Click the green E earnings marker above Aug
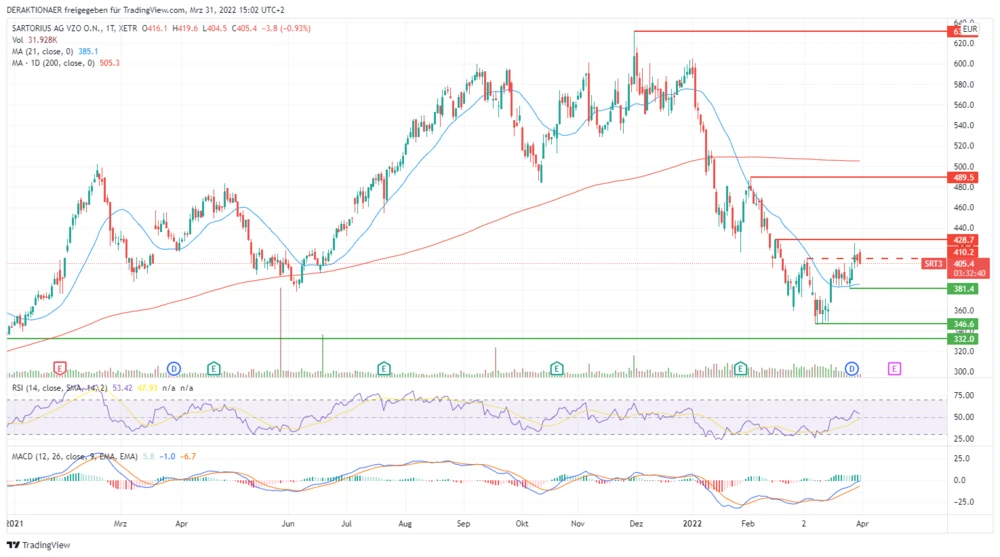The width and height of the screenshot is (1000, 557). [x=384, y=368]
